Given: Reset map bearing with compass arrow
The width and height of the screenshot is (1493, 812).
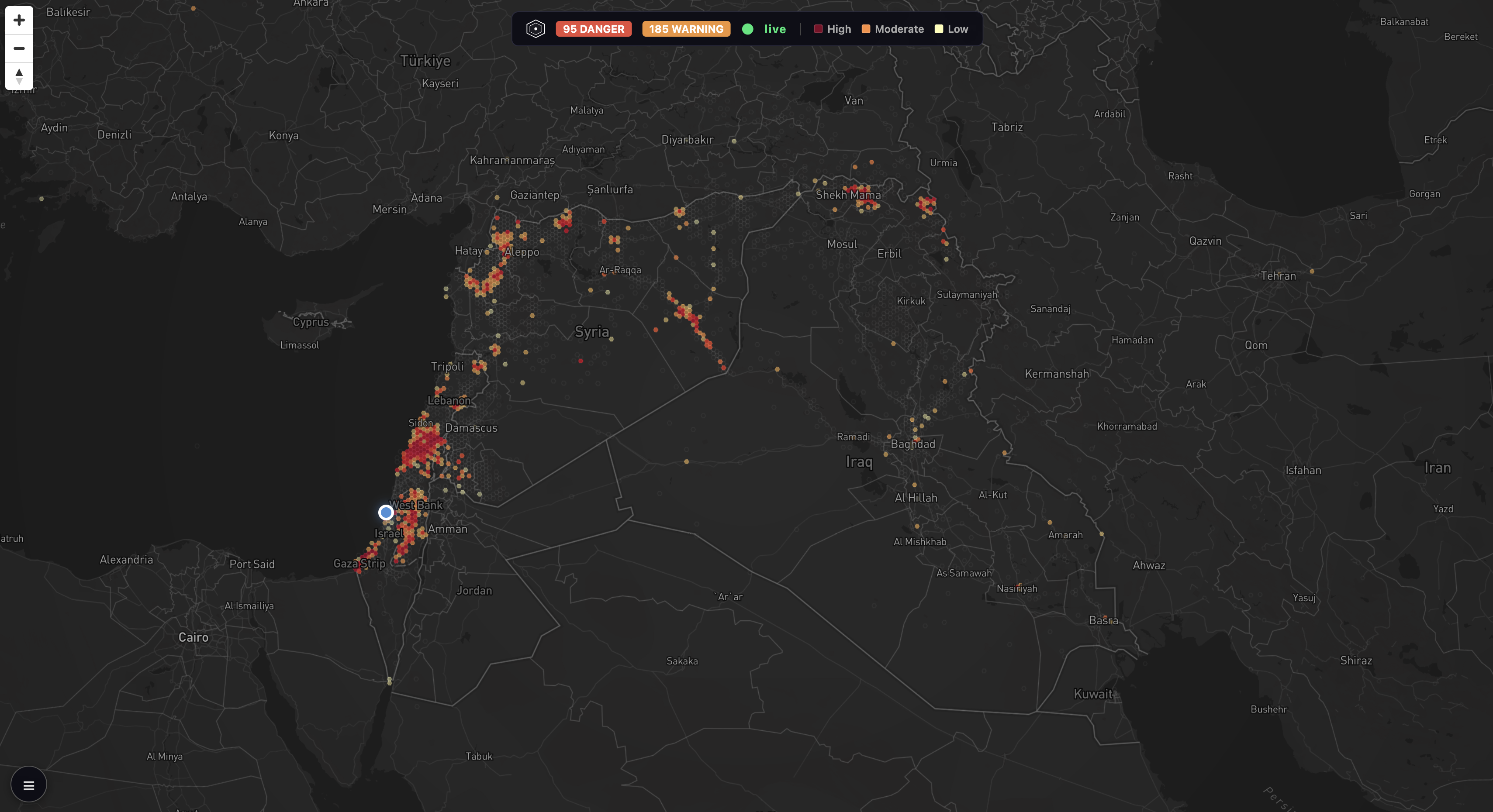Looking at the screenshot, I should [19, 76].
